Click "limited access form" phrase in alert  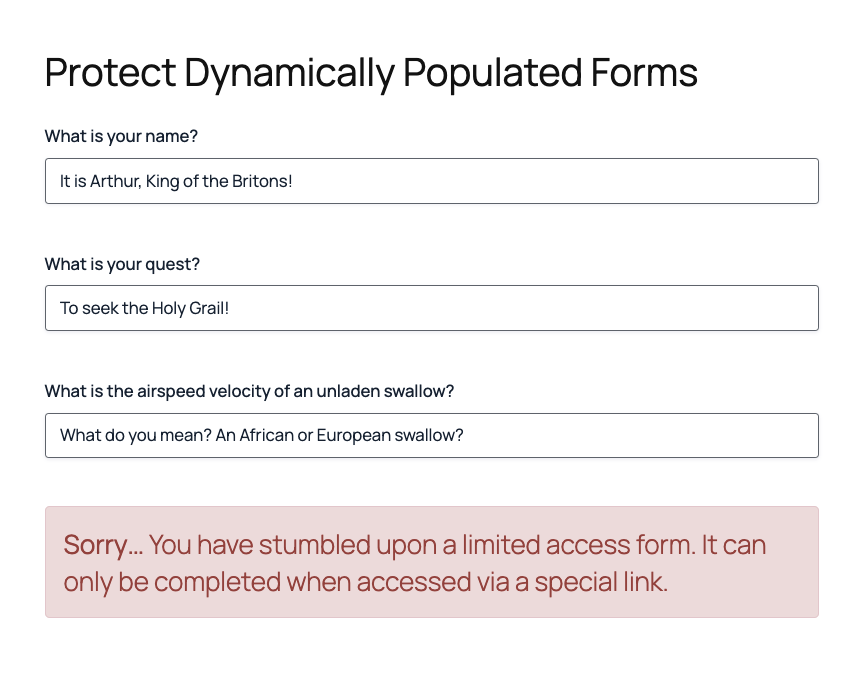tap(572, 545)
